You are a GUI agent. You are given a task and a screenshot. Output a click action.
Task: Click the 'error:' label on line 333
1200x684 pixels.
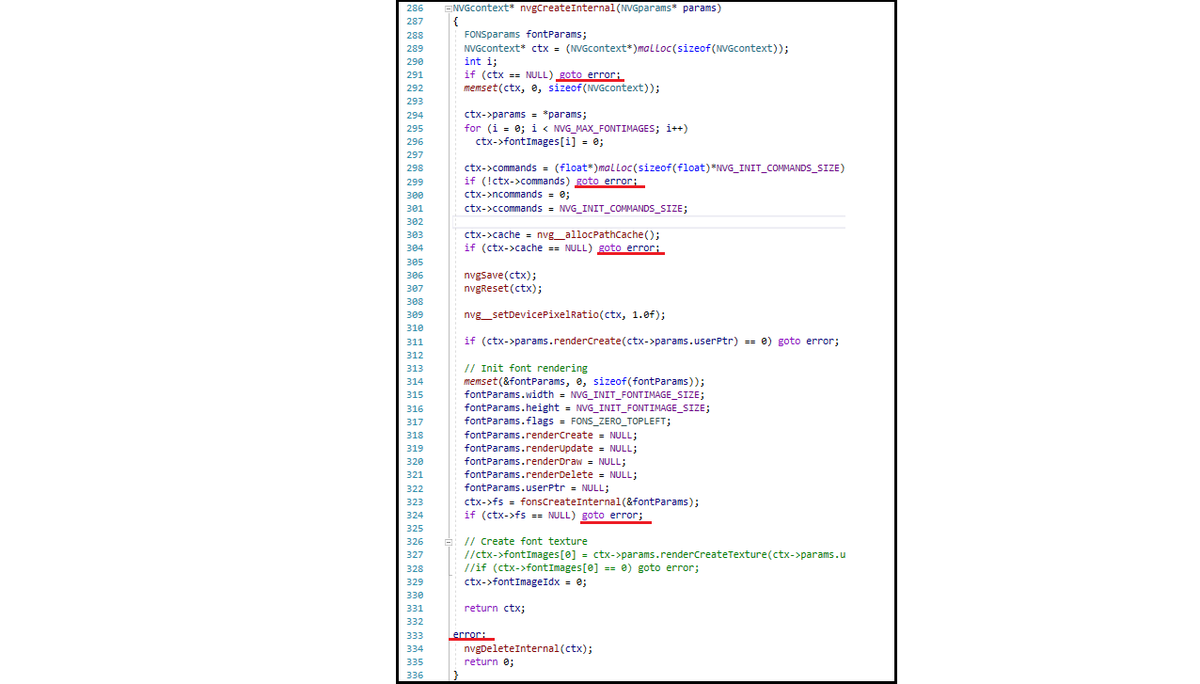tap(469, 634)
